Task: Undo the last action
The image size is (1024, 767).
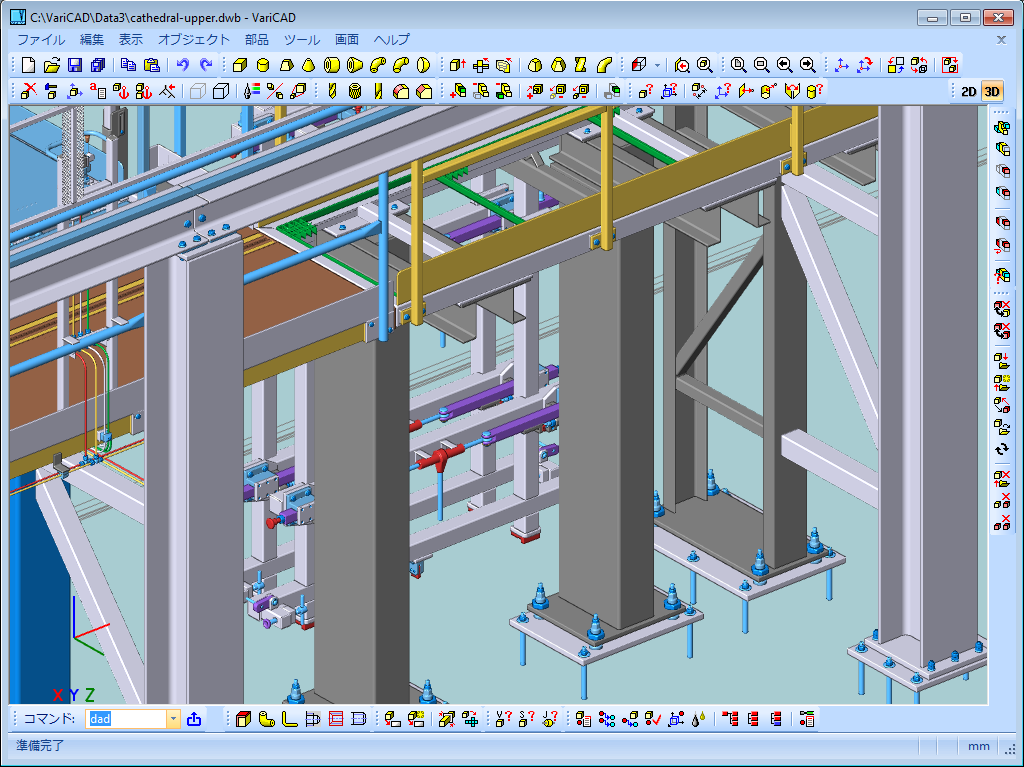Action: click(183, 65)
